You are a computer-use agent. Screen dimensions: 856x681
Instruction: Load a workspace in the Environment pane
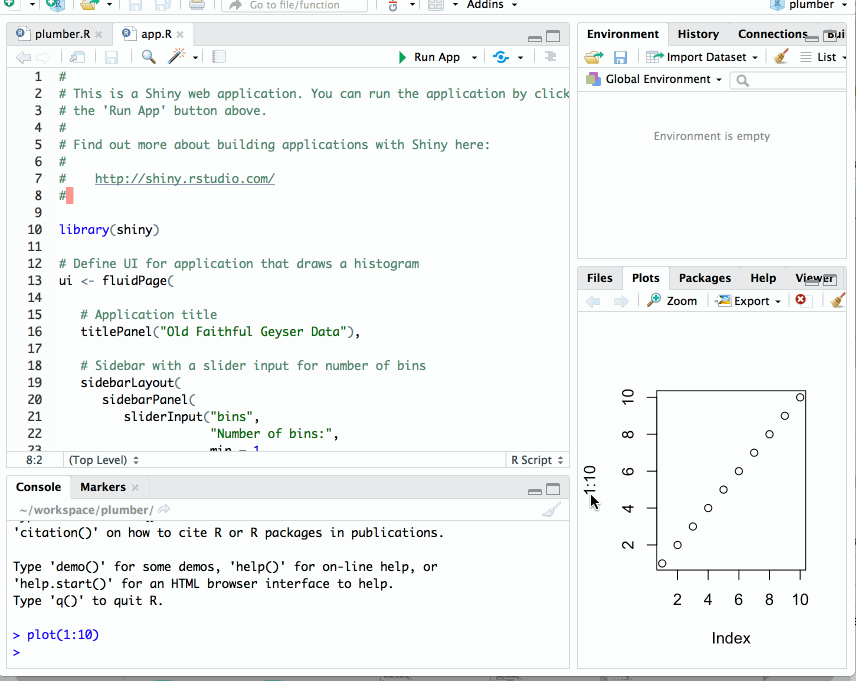tap(593, 57)
